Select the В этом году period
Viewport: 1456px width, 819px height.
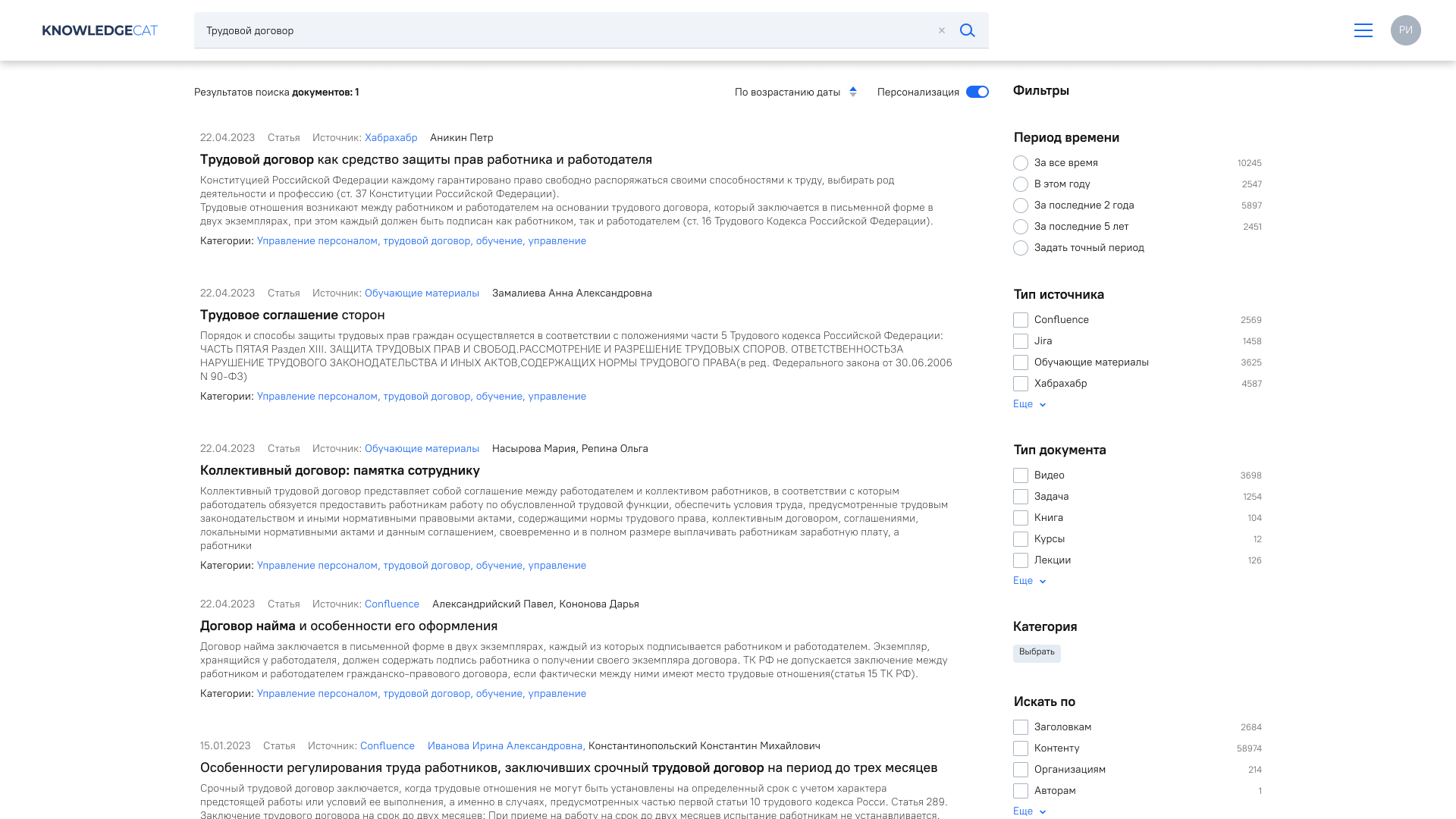click(x=1021, y=184)
